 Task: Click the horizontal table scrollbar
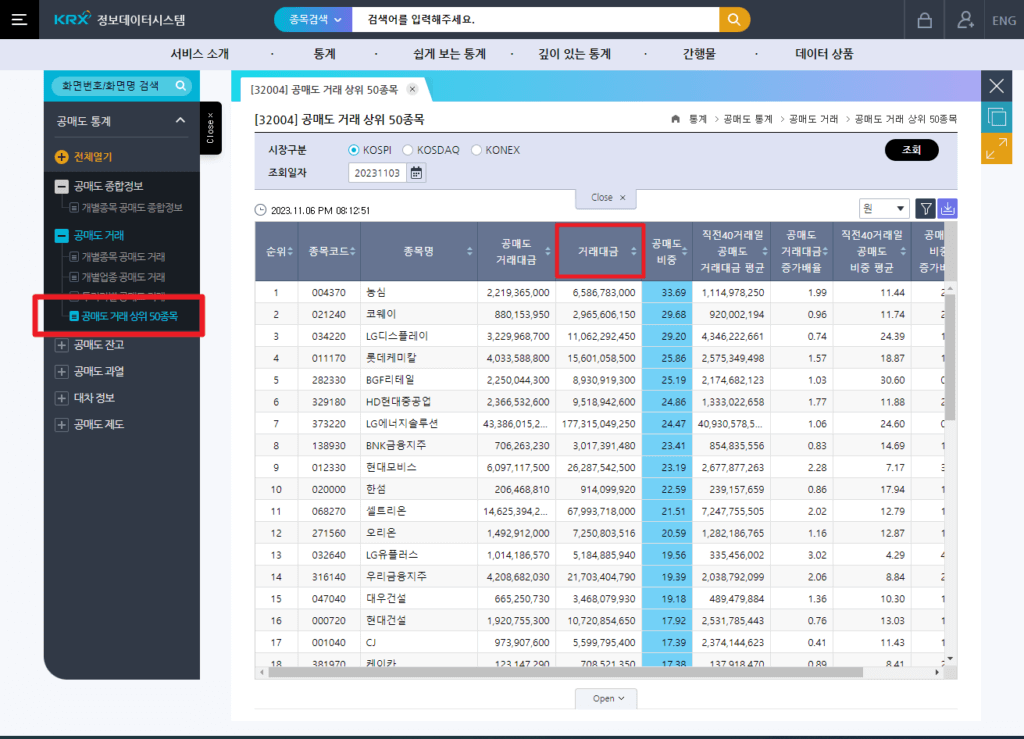tap(566, 672)
